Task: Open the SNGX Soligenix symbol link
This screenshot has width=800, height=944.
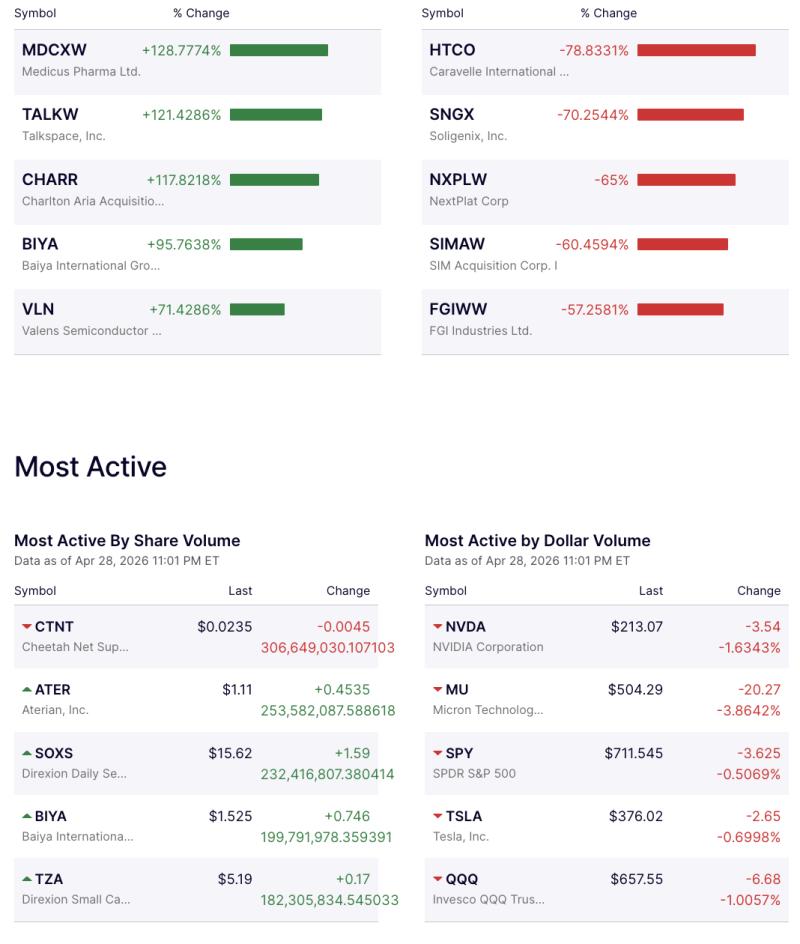Action: tap(452, 115)
